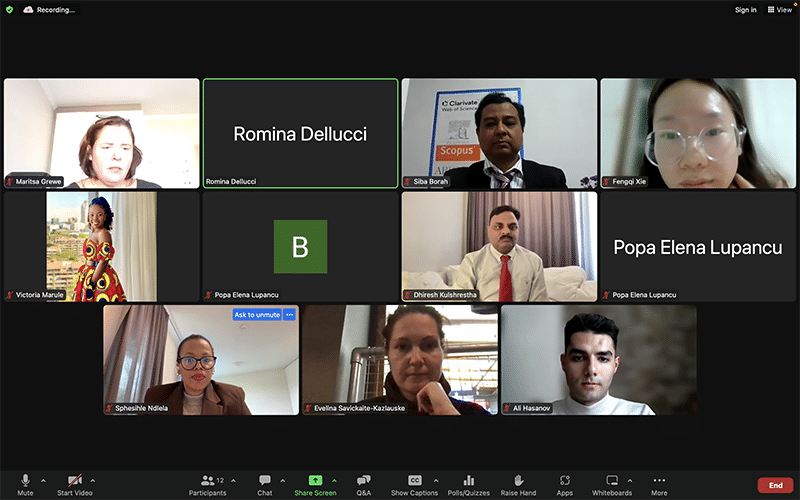Open the Q&A panel

[363, 484]
